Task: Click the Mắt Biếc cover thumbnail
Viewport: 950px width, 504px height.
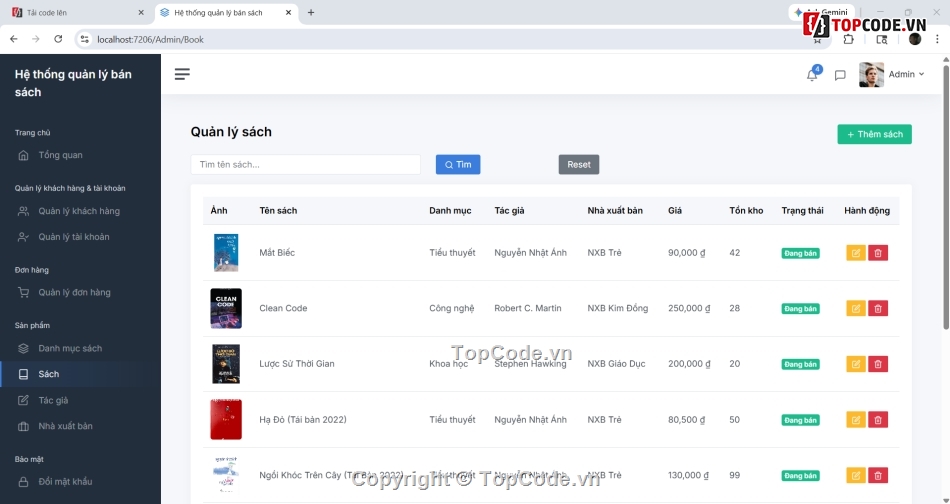Action: pyautogui.click(x=226, y=253)
